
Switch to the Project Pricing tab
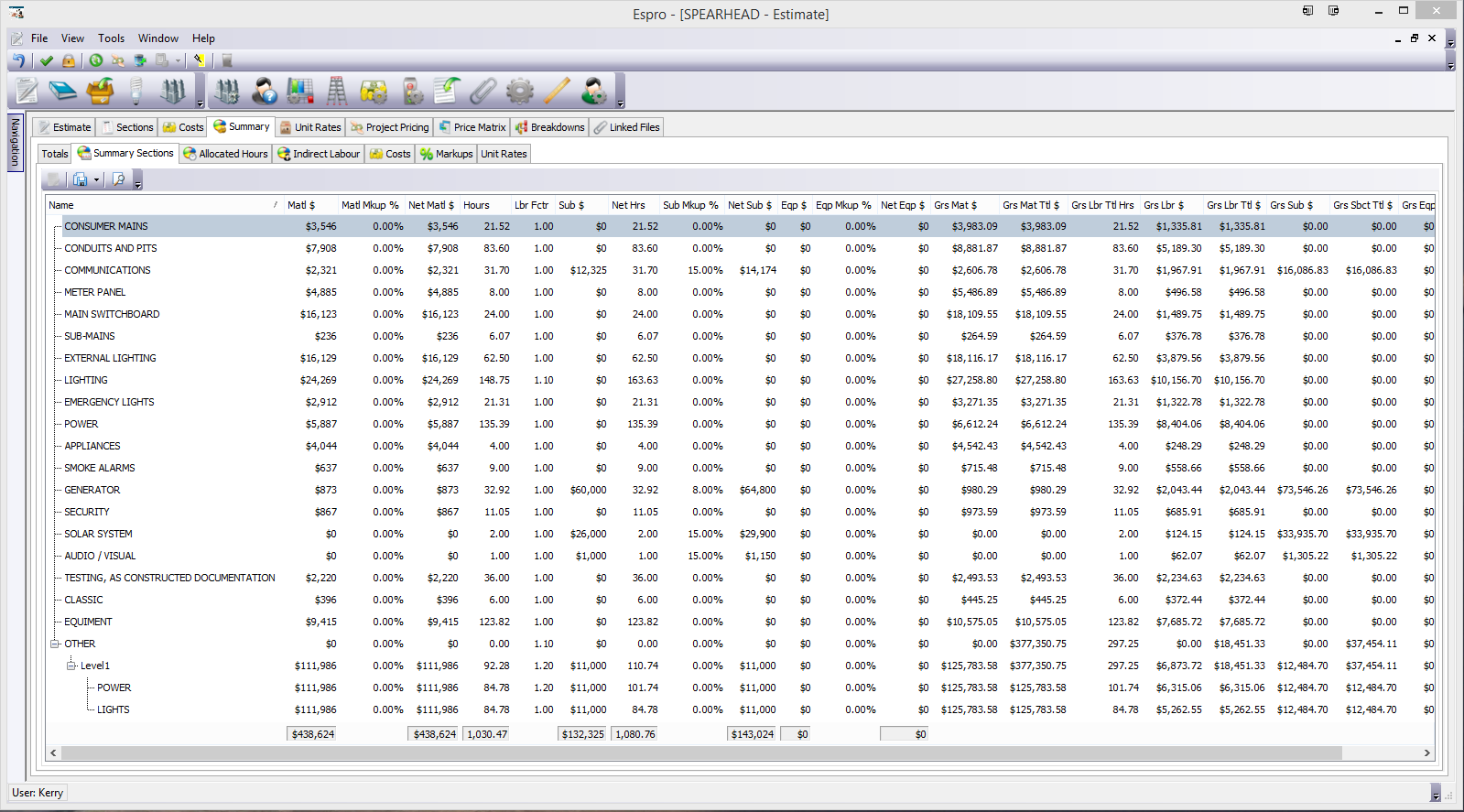click(x=389, y=127)
